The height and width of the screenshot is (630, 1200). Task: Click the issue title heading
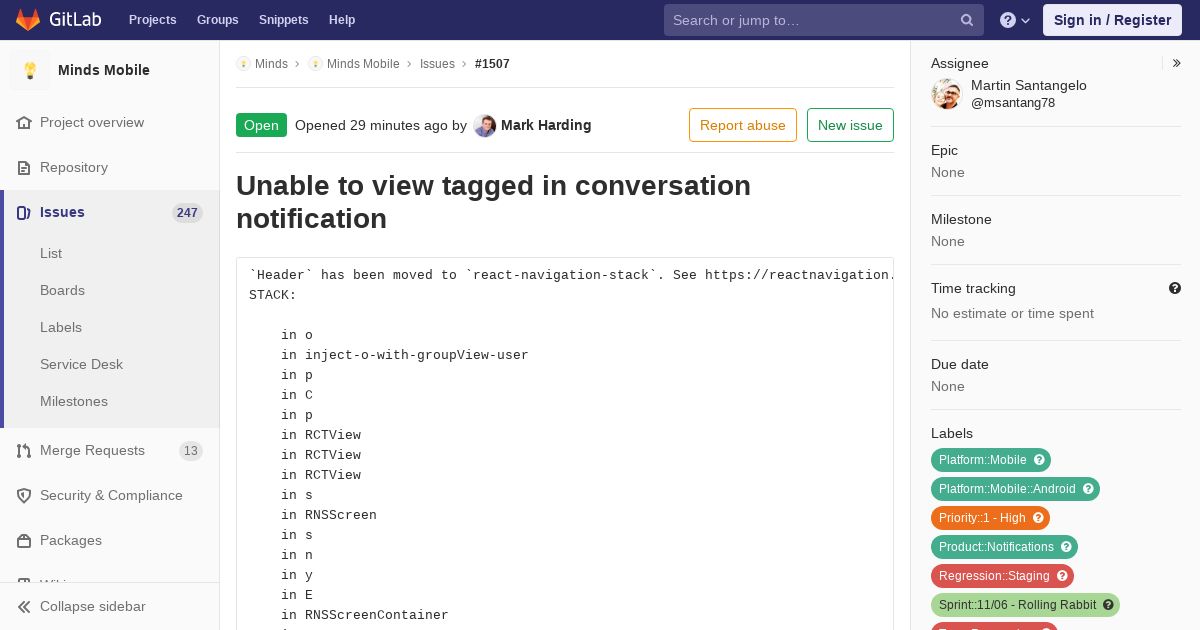coord(494,202)
